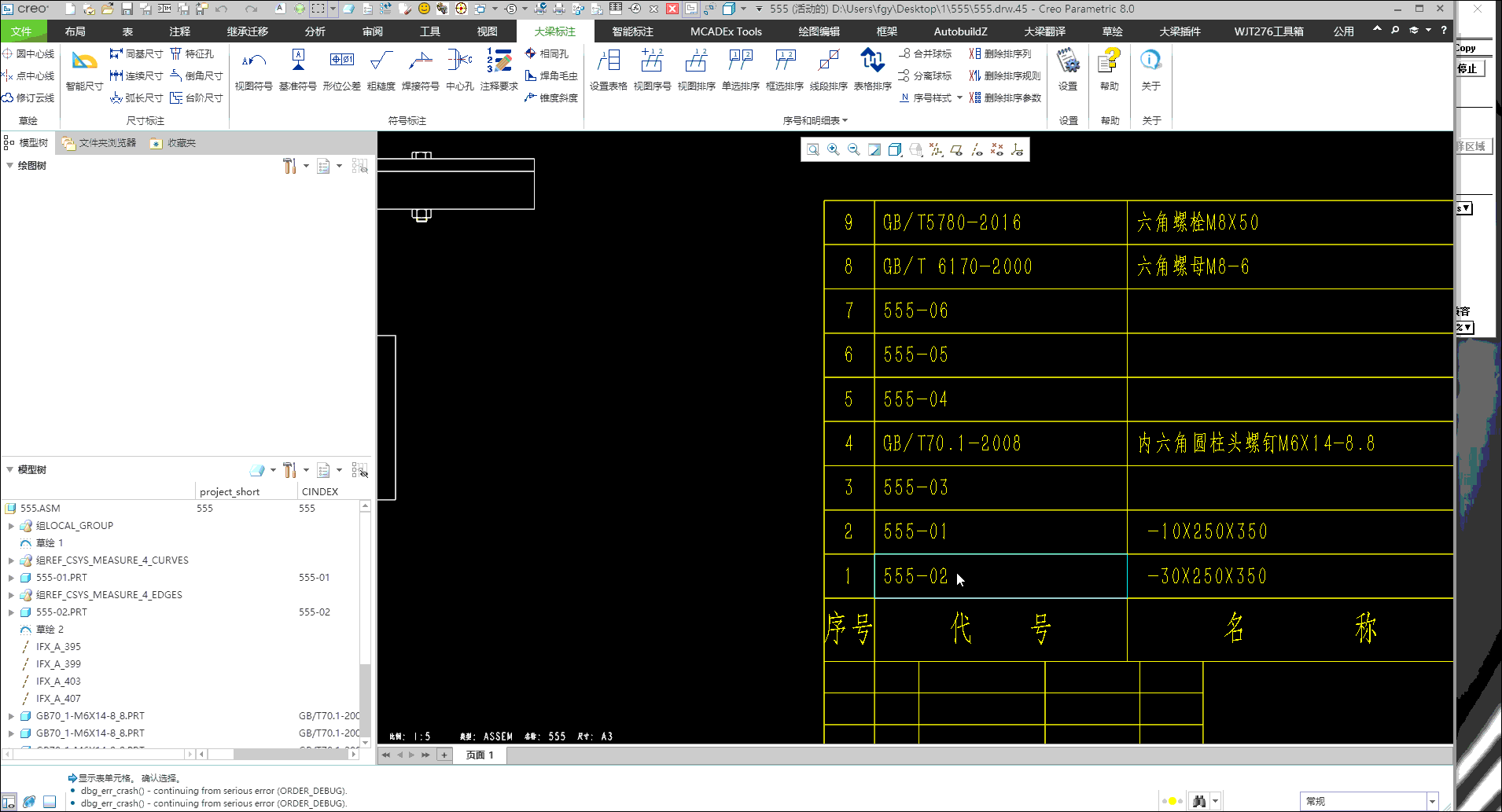
Task: Toggle coordinate system display in graphics toolbar
Action: 1018,149
